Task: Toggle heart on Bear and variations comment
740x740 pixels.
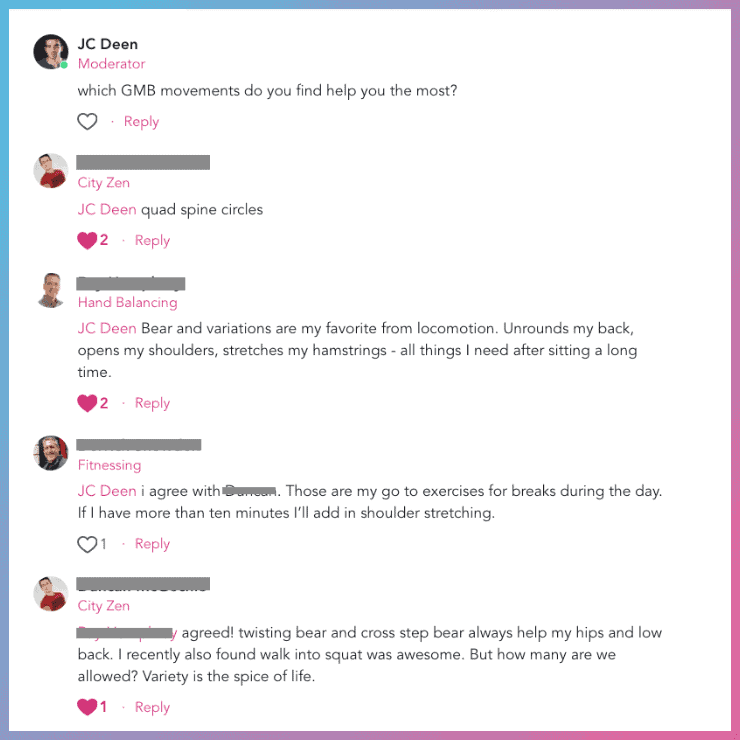Action: pyautogui.click(x=87, y=403)
